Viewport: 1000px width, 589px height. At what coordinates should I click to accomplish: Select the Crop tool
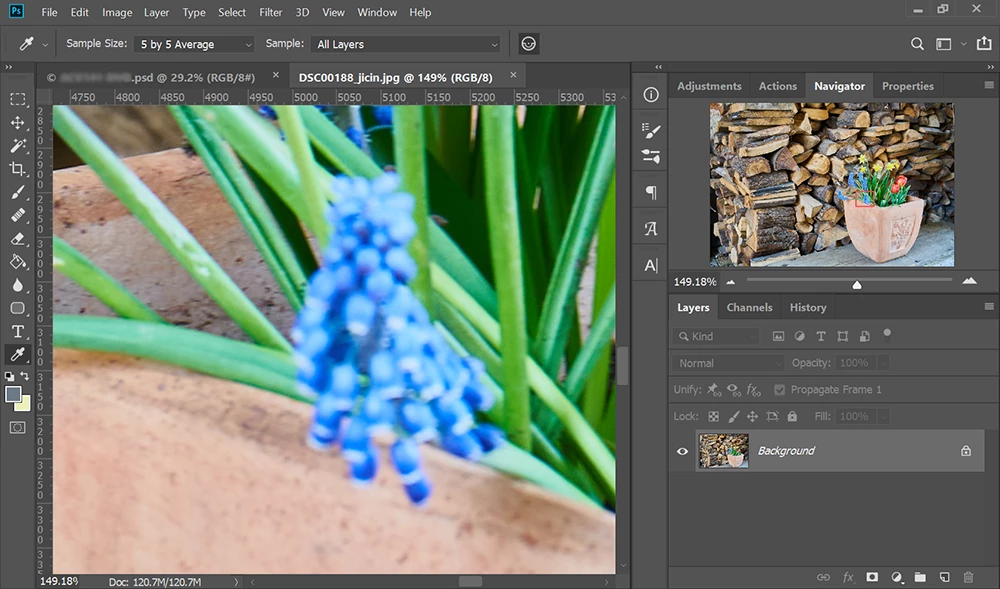coord(17,169)
